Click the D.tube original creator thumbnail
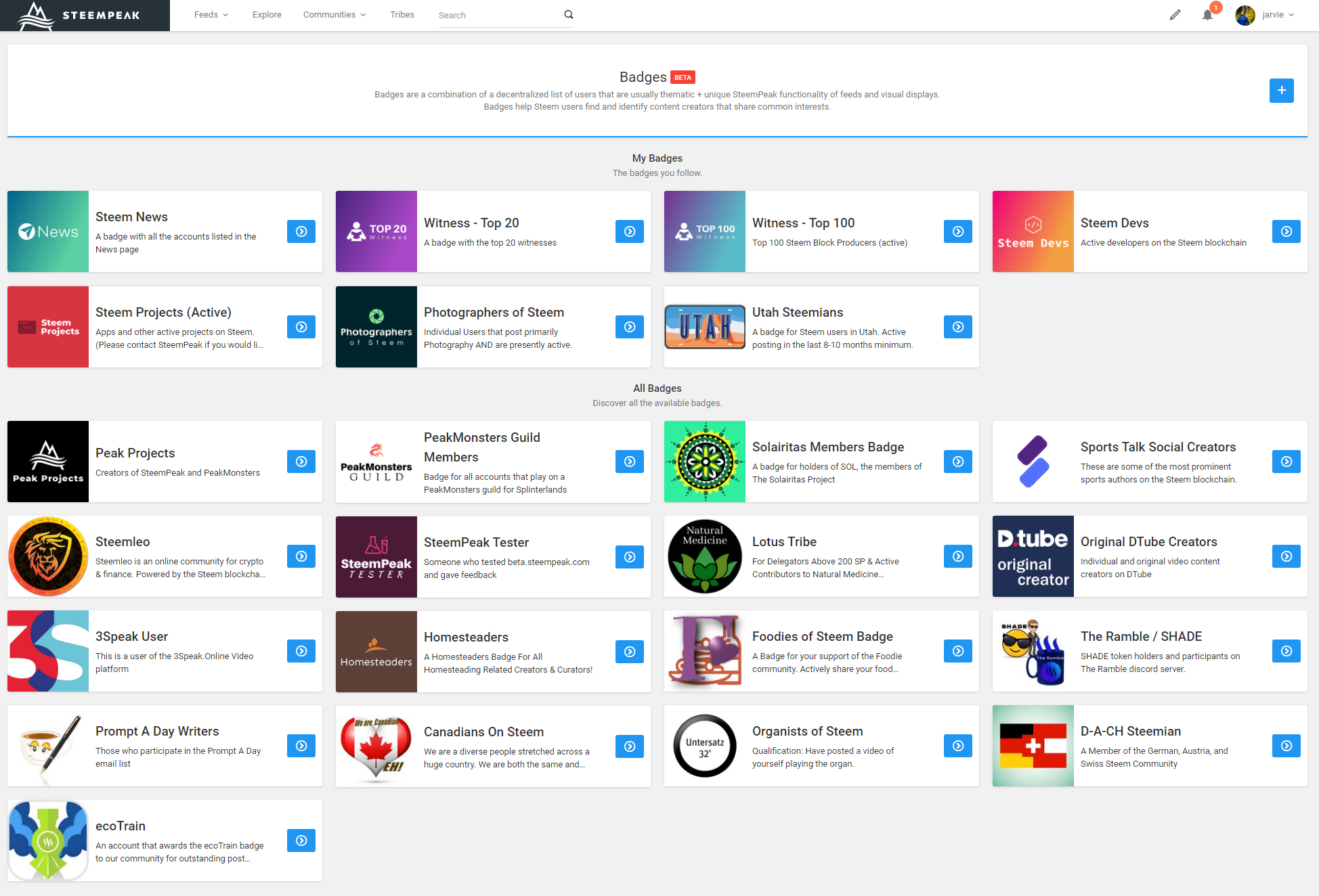This screenshot has width=1319, height=896. [1033, 556]
